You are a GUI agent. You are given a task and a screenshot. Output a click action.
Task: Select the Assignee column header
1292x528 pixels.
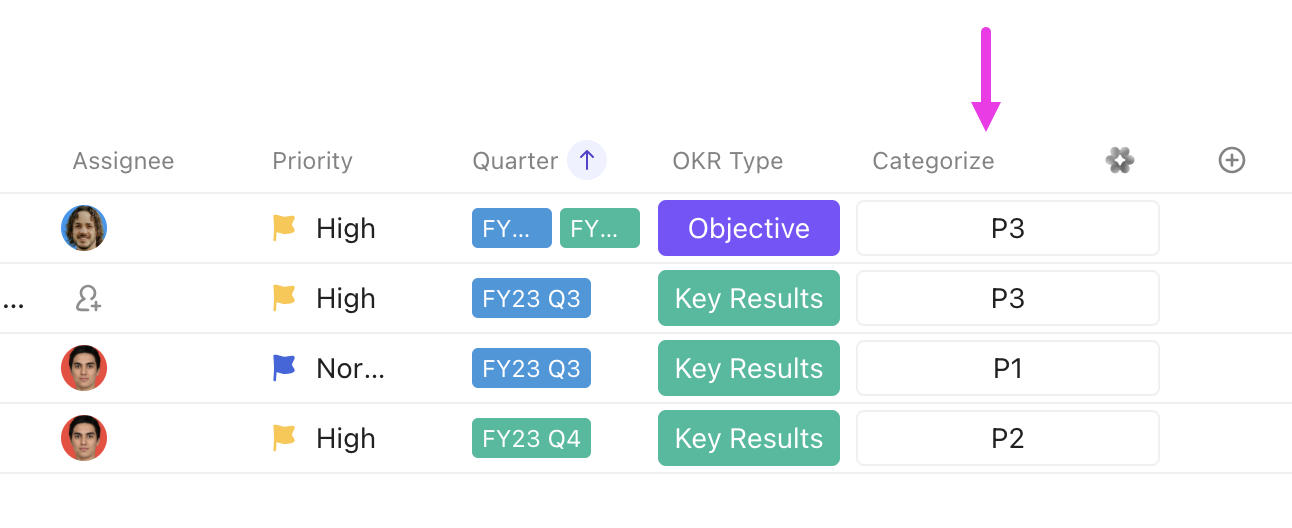click(123, 161)
